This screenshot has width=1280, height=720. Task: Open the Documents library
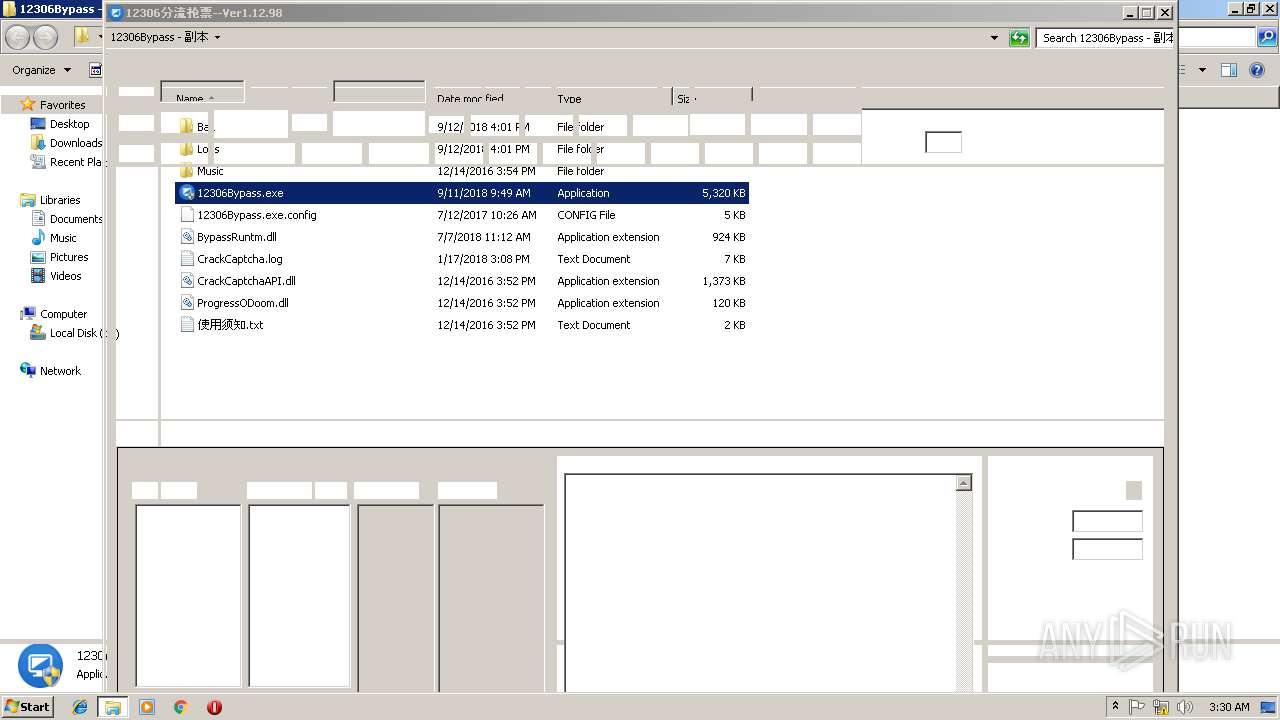tap(76, 219)
